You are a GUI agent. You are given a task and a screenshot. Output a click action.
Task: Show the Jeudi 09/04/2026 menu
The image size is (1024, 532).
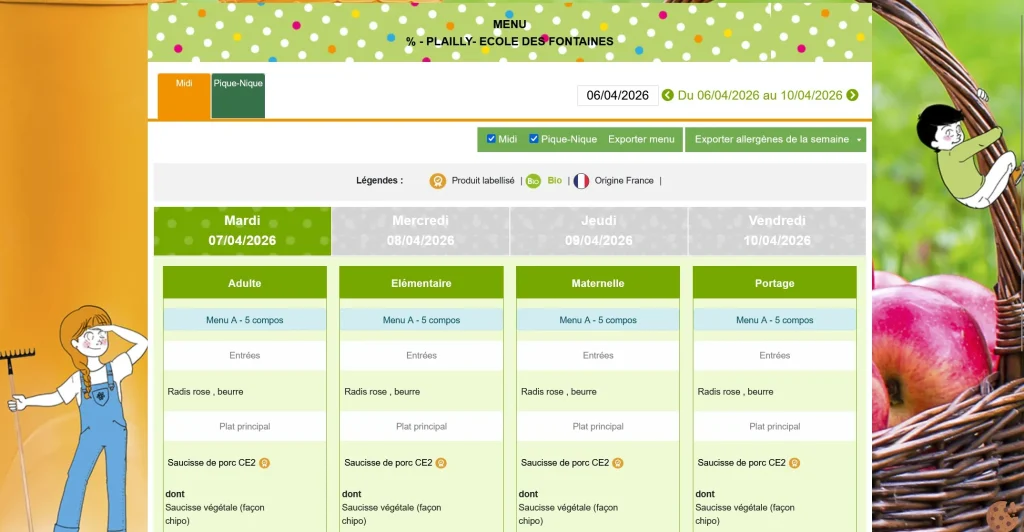[598, 231]
